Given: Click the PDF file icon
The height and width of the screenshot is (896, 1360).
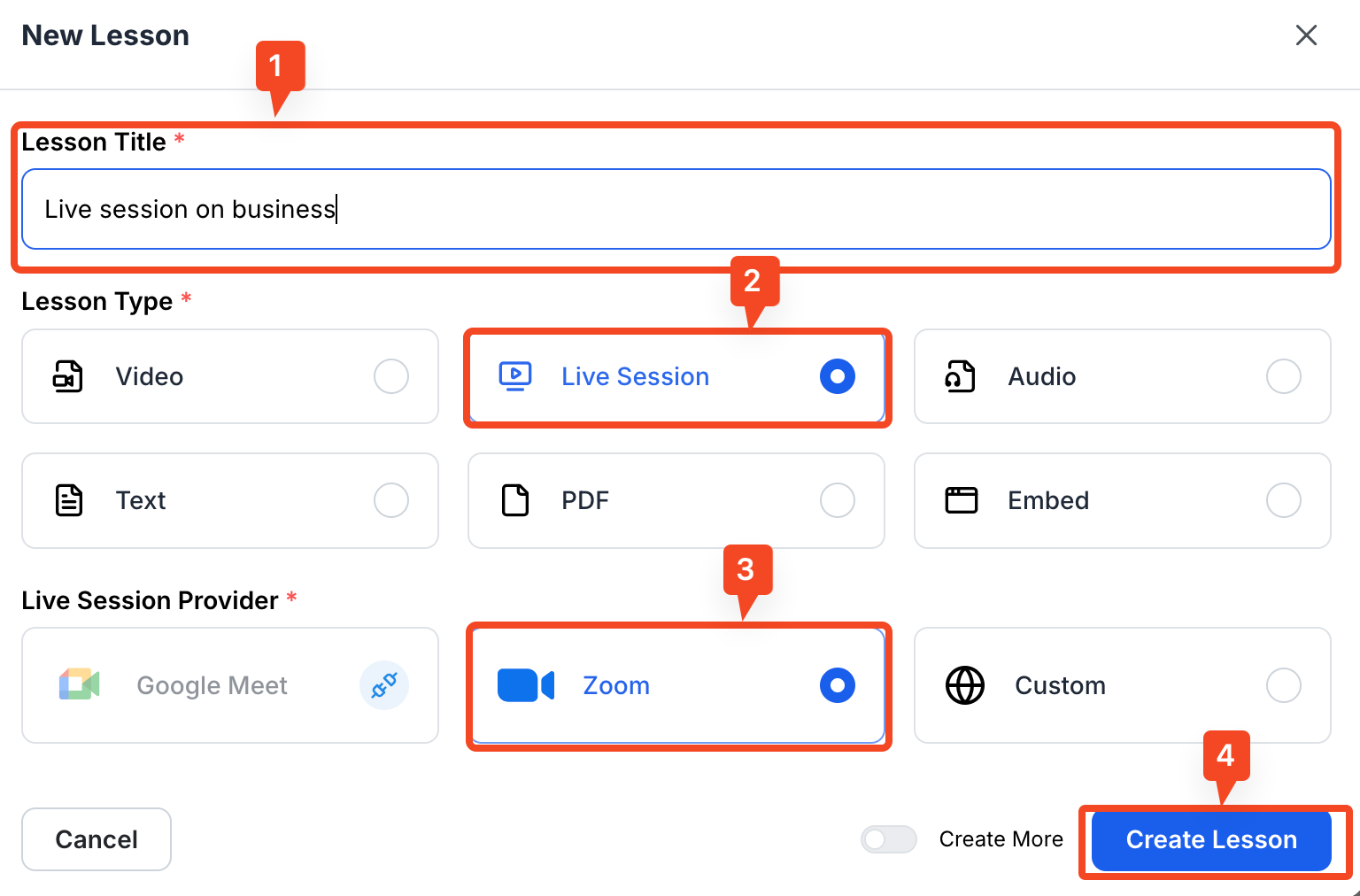Looking at the screenshot, I should (515, 500).
